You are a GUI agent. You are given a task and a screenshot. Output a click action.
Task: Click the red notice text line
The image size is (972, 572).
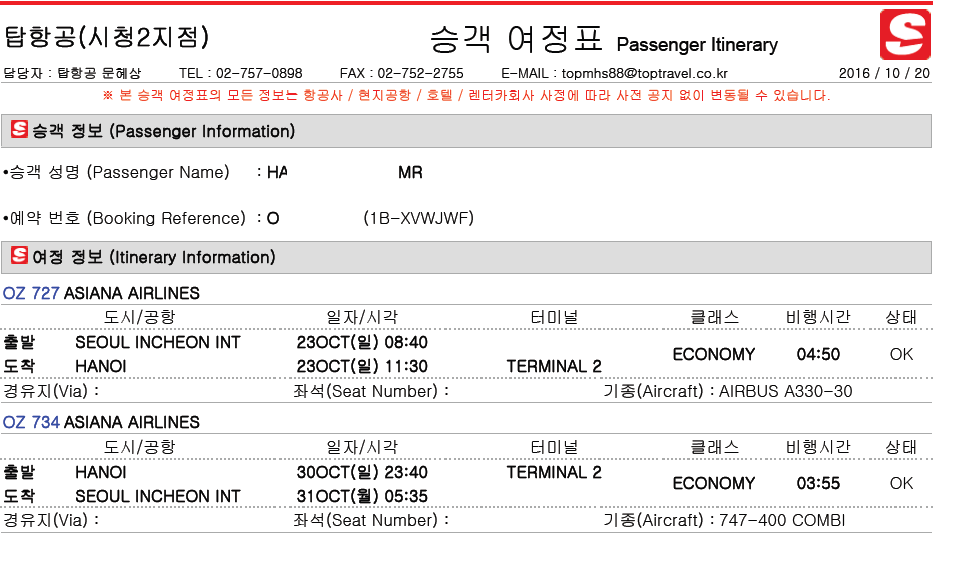[x=466, y=96]
